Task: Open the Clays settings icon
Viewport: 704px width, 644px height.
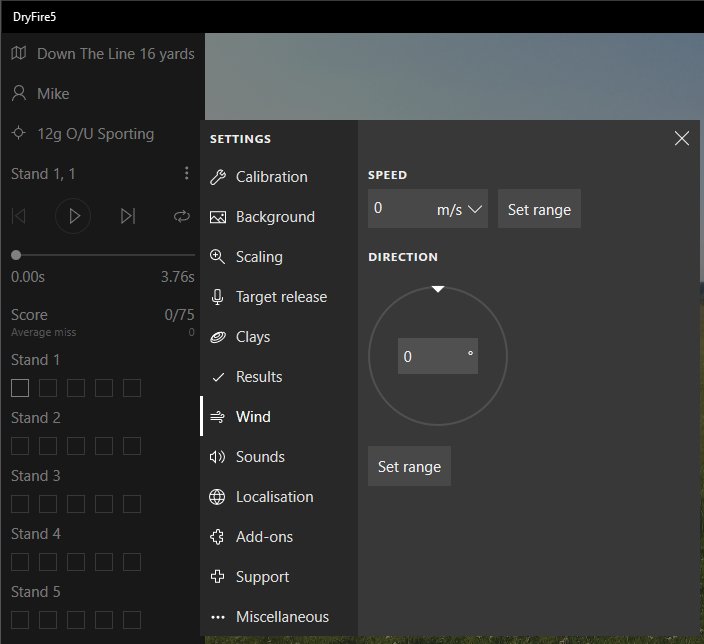Action: pos(218,337)
